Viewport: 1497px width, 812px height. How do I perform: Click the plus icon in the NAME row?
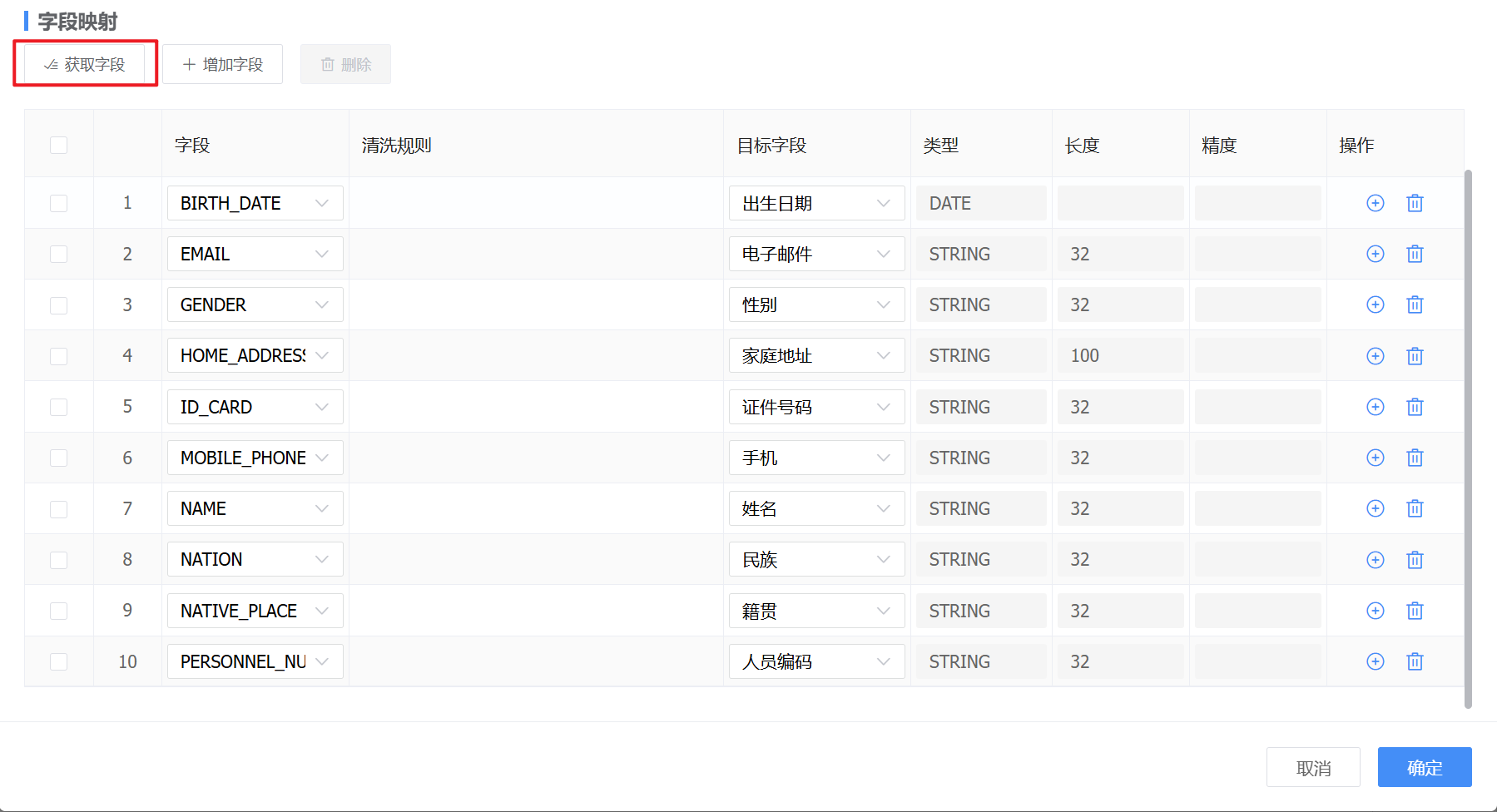click(1375, 508)
